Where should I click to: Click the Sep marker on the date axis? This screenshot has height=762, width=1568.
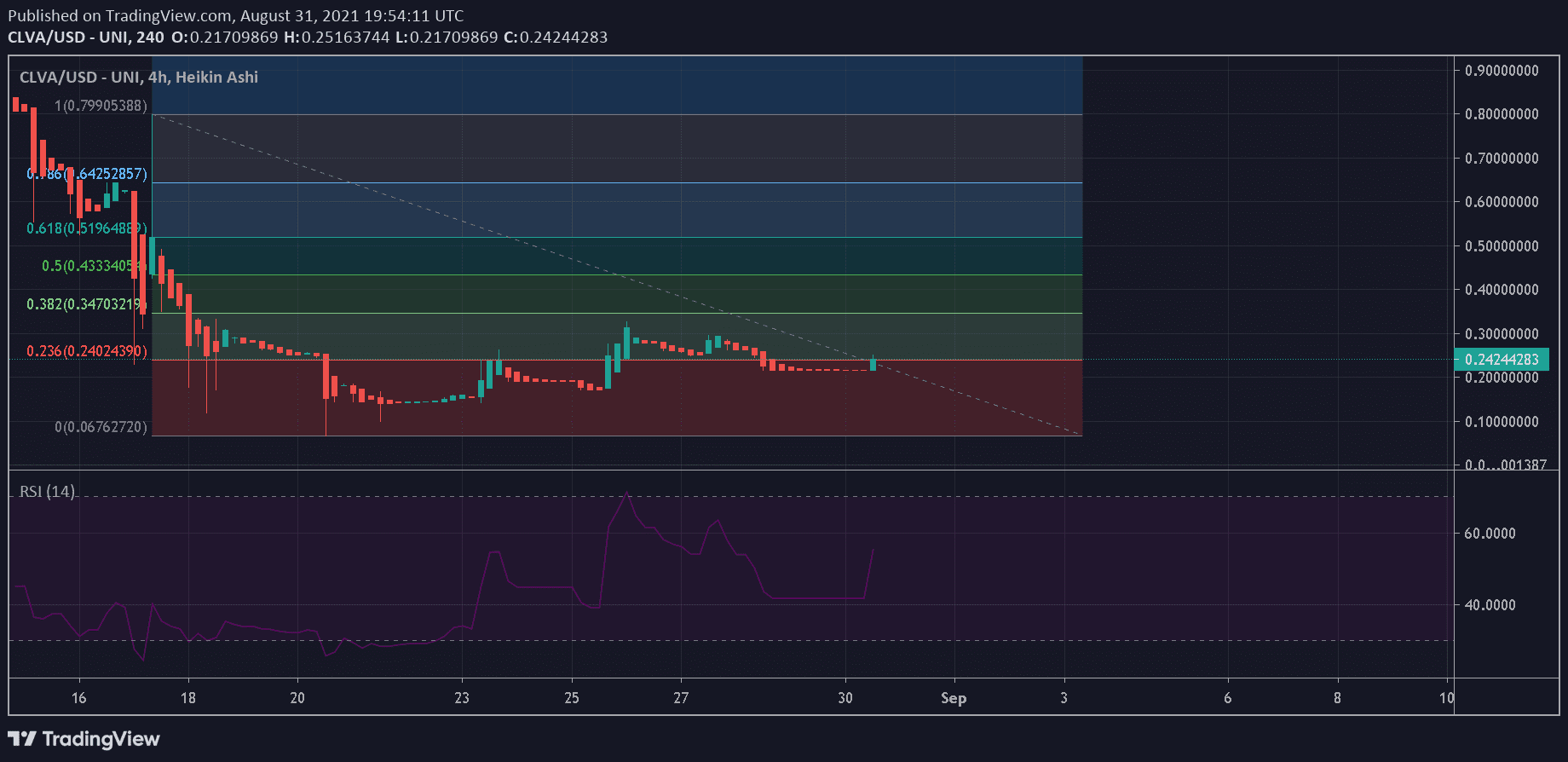(954, 698)
